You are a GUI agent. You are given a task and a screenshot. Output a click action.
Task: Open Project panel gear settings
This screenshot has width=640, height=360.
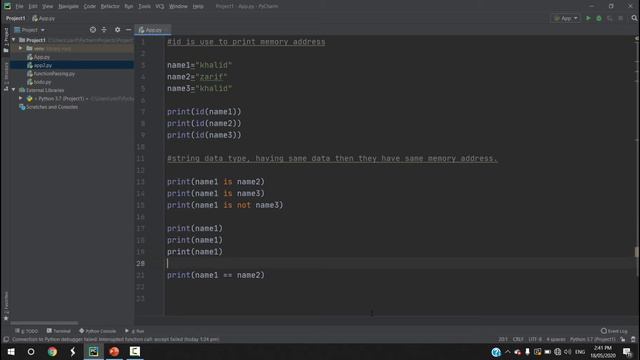pyautogui.click(x=118, y=30)
